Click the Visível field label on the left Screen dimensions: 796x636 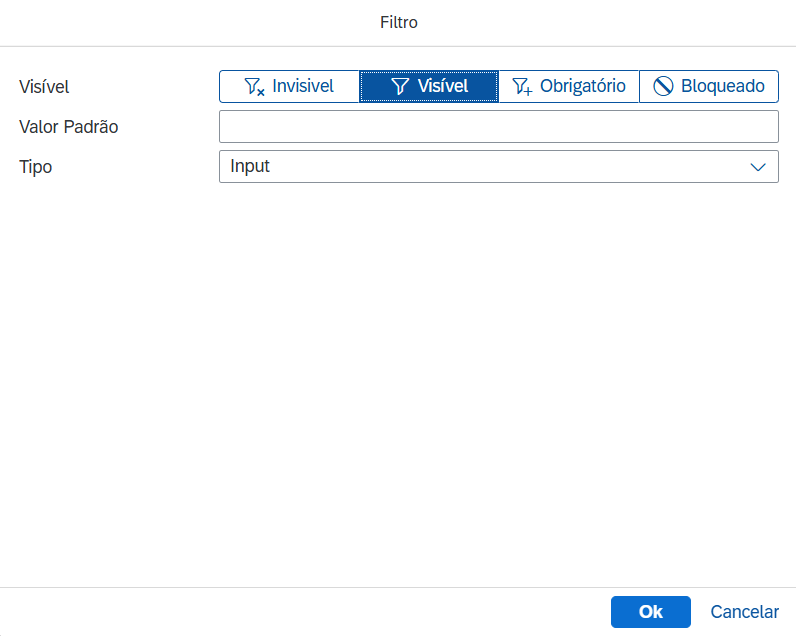coord(44,87)
